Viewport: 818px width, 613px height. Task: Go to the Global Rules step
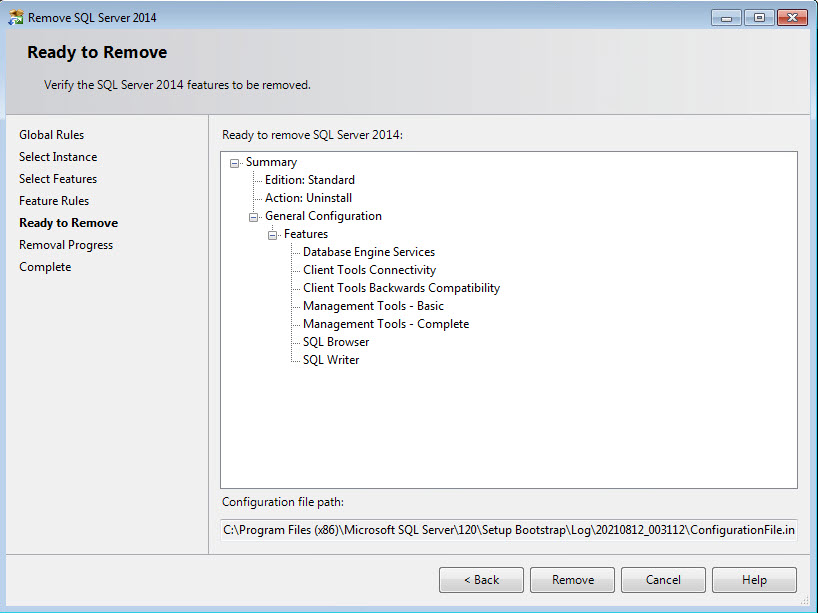coord(52,135)
